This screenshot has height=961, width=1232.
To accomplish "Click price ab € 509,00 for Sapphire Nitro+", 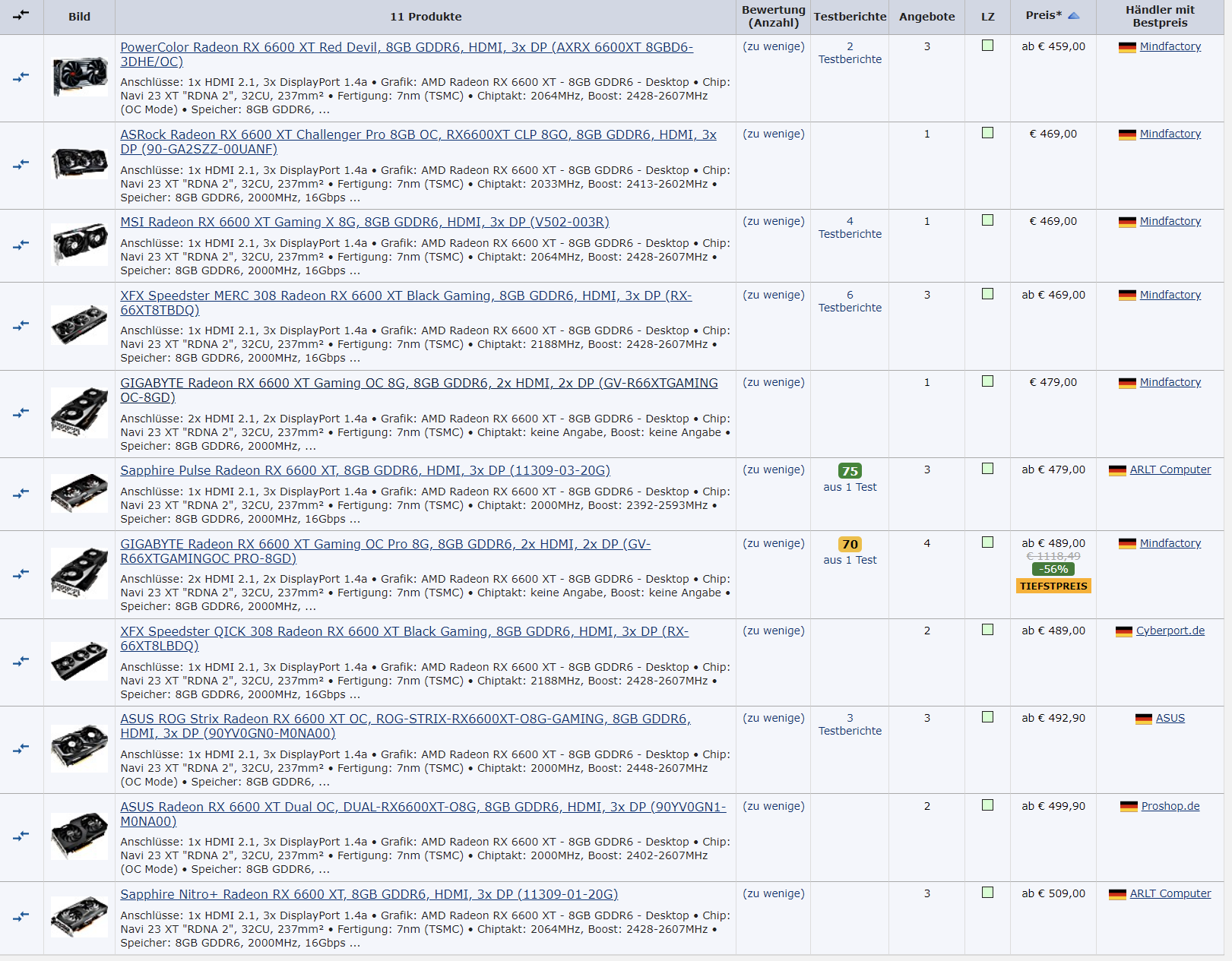I will pyautogui.click(x=1053, y=893).
